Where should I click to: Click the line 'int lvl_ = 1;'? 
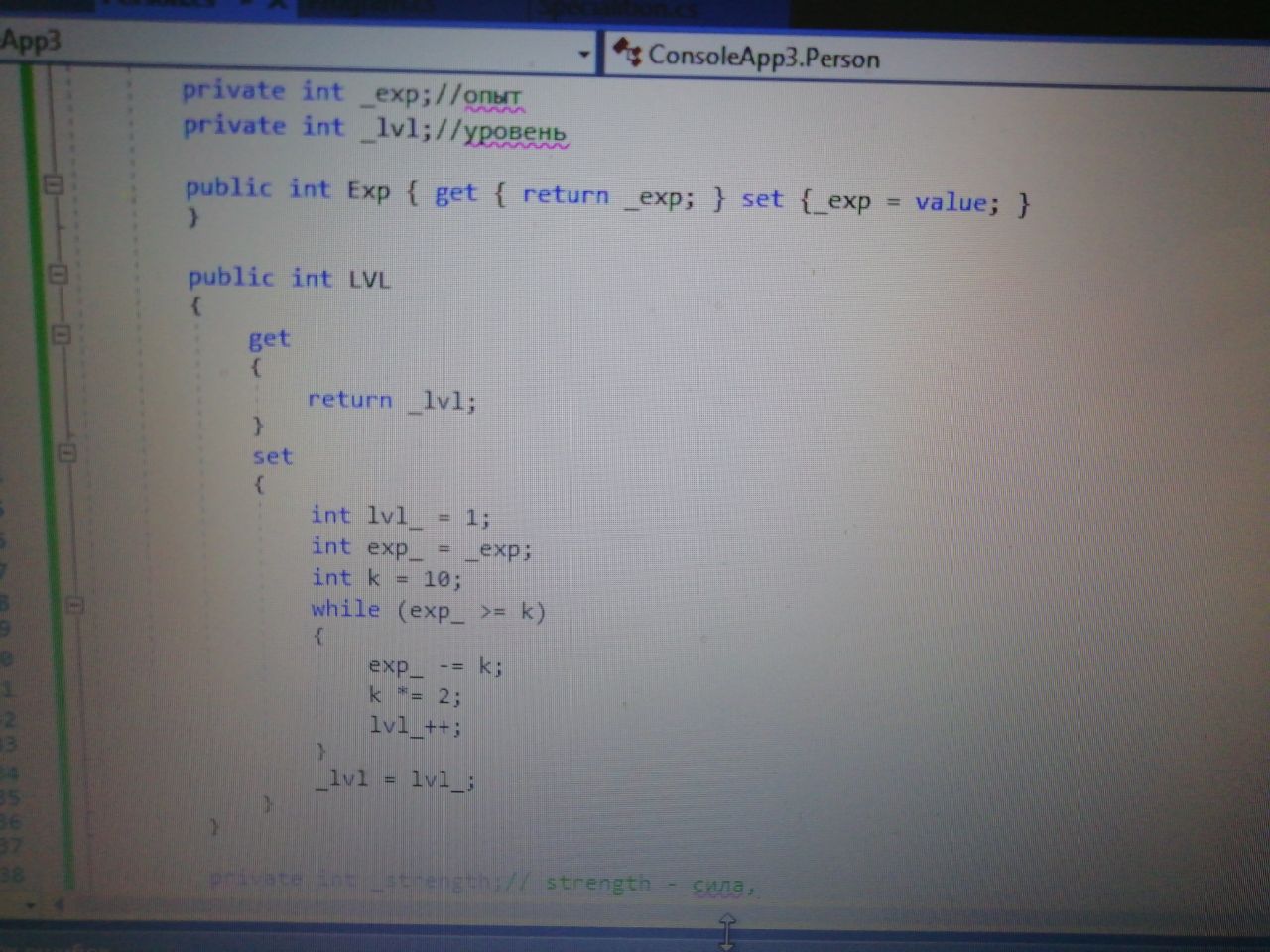[x=400, y=516]
